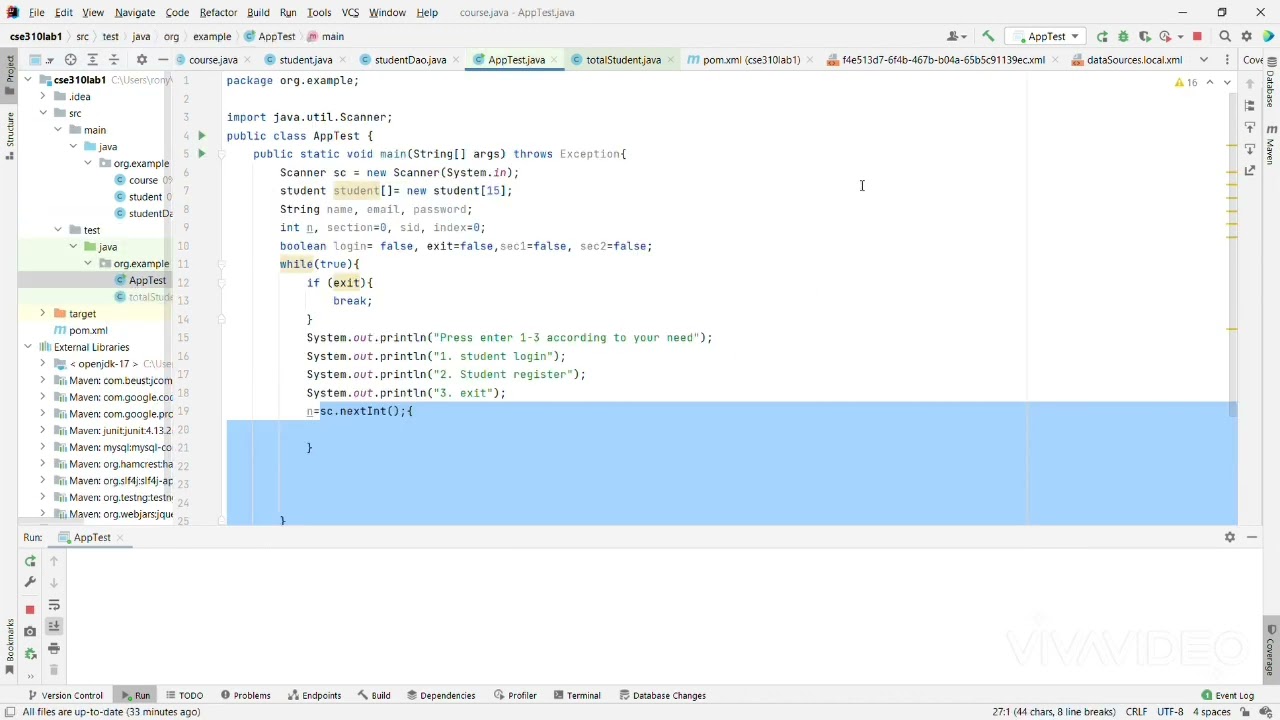The width and height of the screenshot is (1280, 720).
Task: Click the 16 warnings inspection indicator
Action: 1186,83
